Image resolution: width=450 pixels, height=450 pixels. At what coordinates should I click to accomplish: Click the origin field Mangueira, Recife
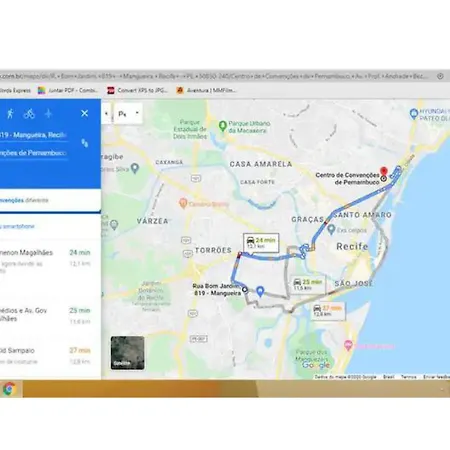point(33,135)
